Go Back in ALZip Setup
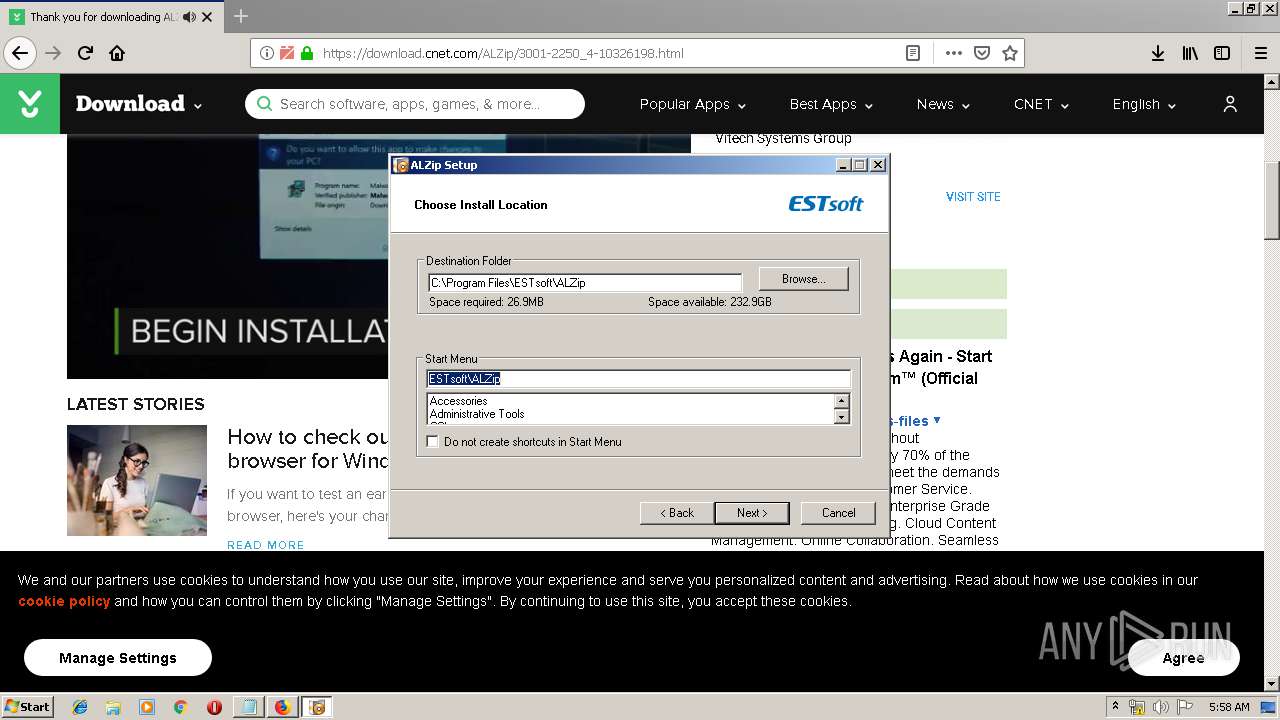 click(677, 513)
